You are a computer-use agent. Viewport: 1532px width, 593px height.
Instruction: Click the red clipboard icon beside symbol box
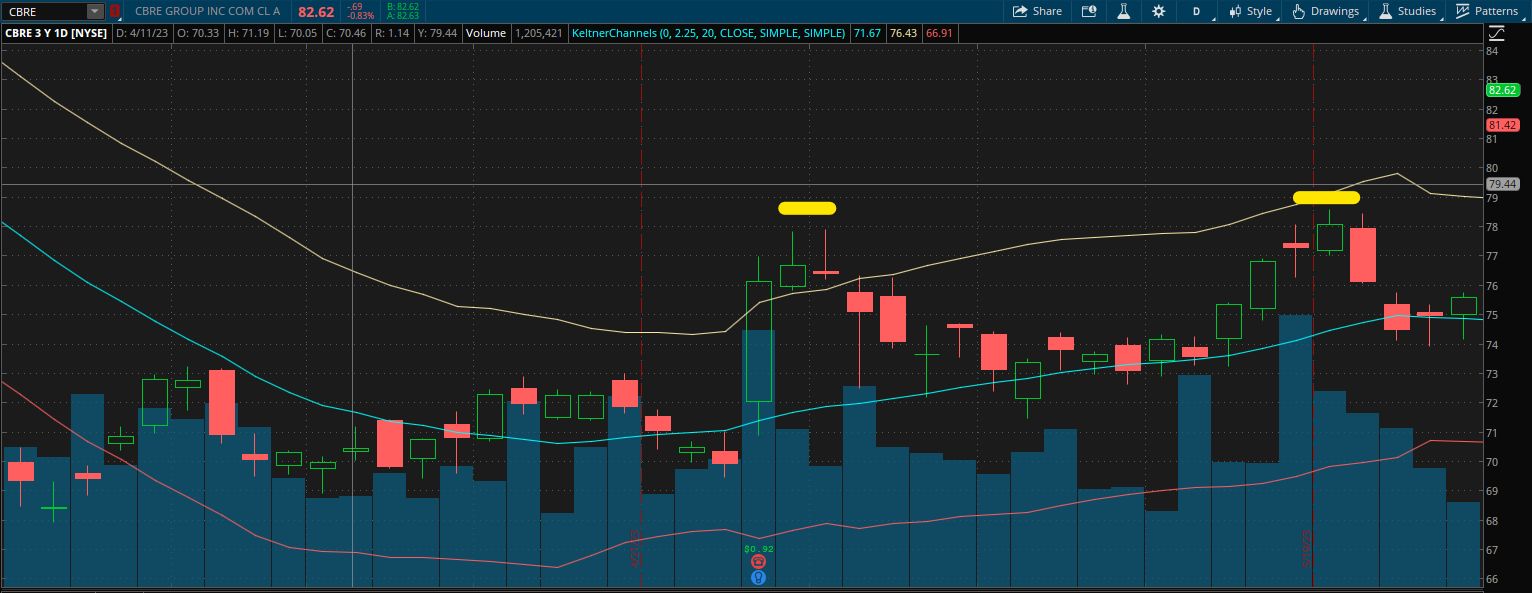click(x=114, y=11)
